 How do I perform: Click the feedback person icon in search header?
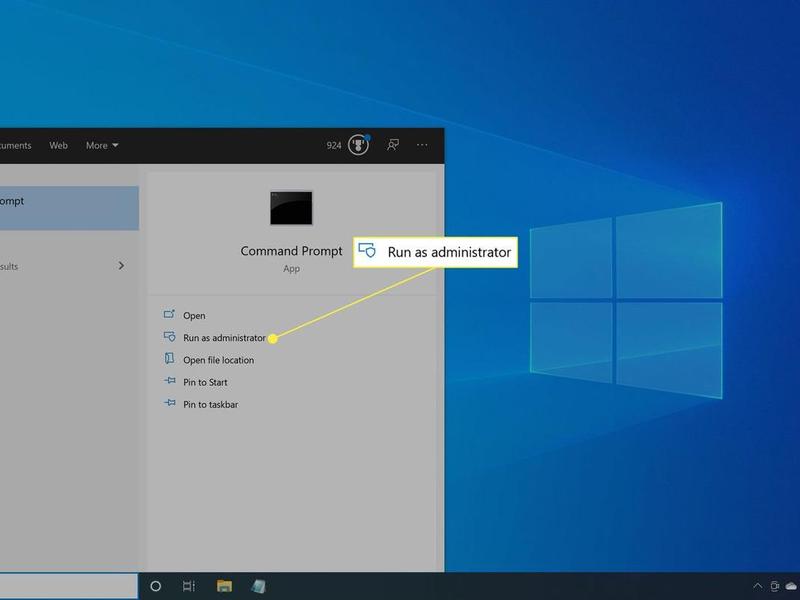point(393,145)
